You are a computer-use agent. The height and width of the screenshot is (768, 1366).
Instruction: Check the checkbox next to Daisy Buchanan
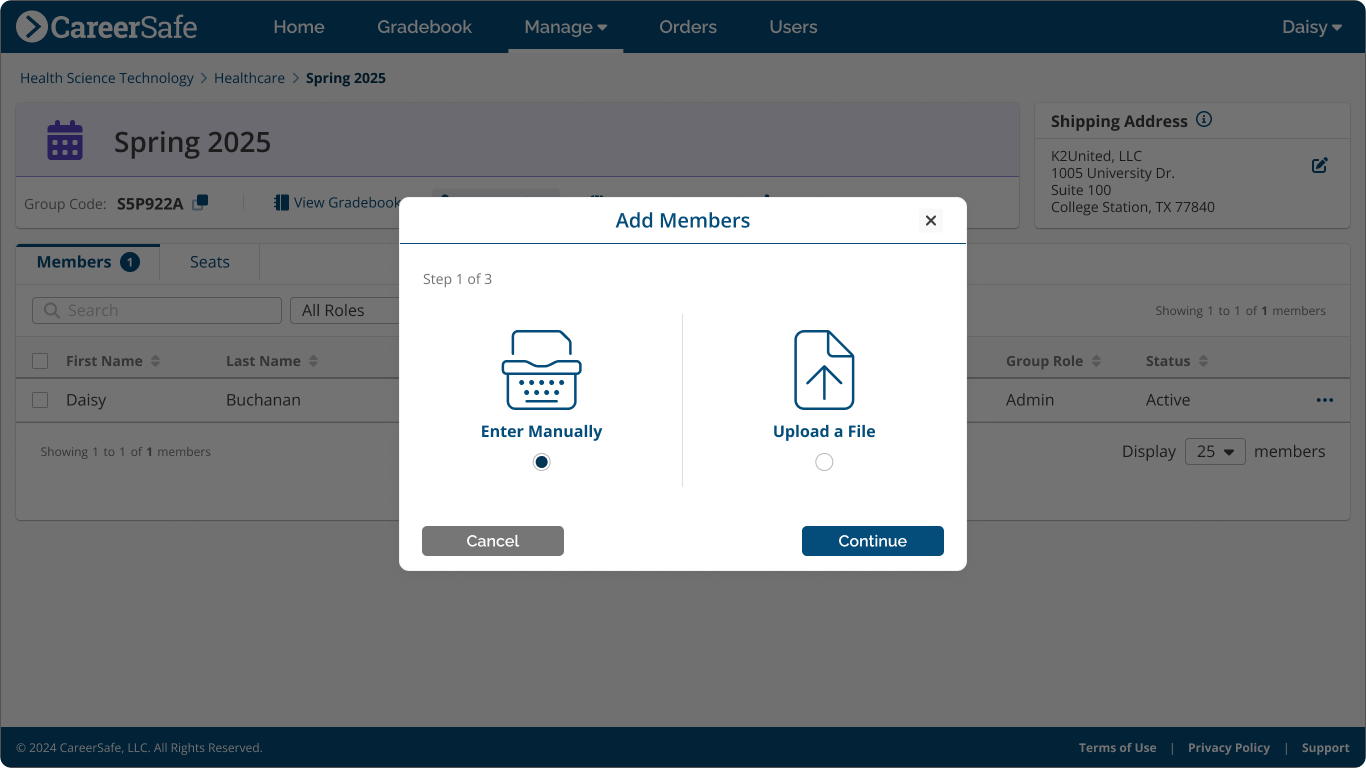(x=40, y=399)
